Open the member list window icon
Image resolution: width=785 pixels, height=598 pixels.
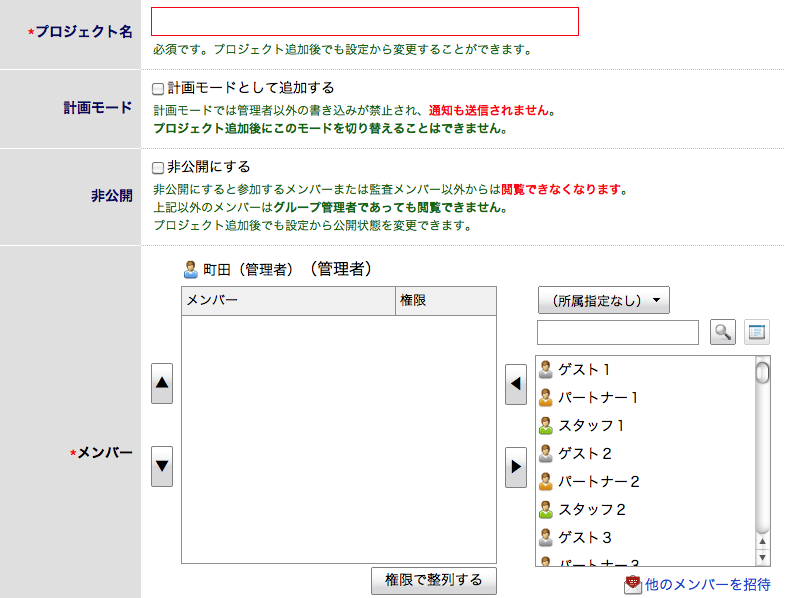756,332
